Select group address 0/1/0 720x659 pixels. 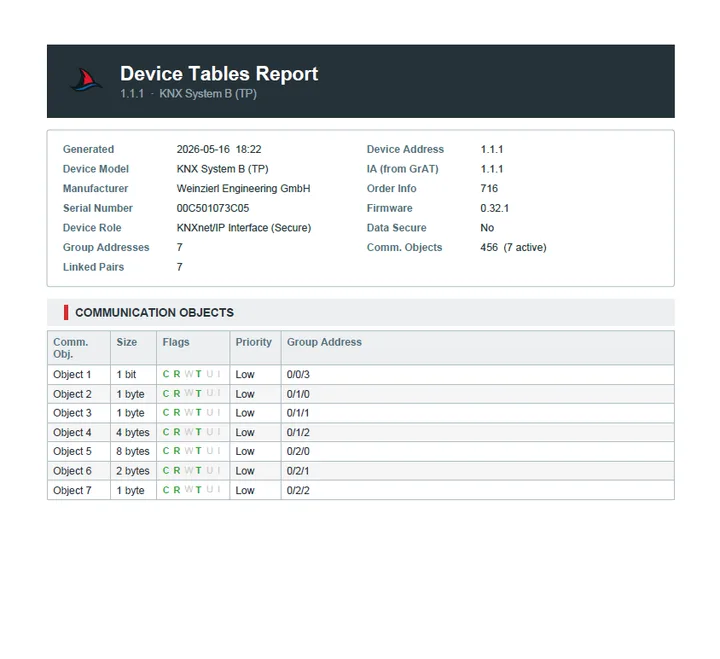pos(298,394)
